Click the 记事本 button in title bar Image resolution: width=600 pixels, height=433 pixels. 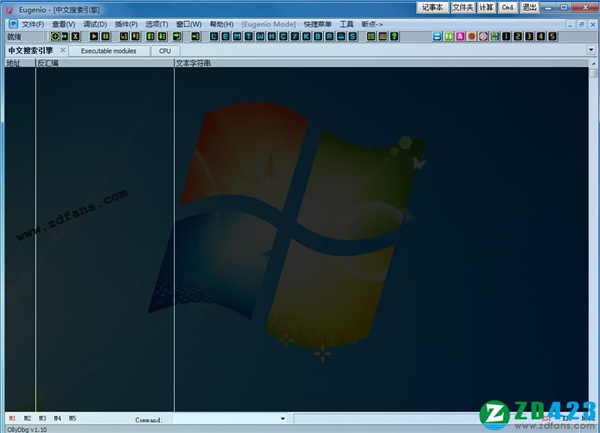point(432,7)
